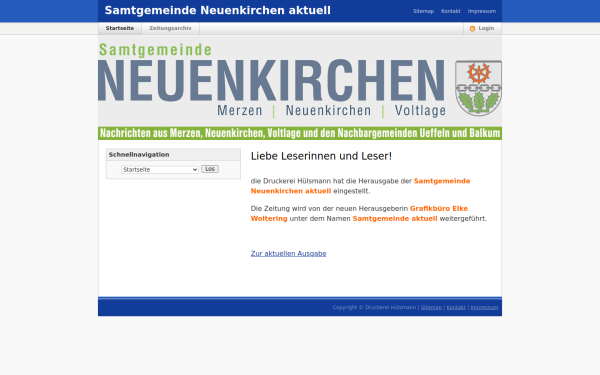
Task: Expand the Schnellnavigation Startseite dropdown
Action: click(x=160, y=170)
